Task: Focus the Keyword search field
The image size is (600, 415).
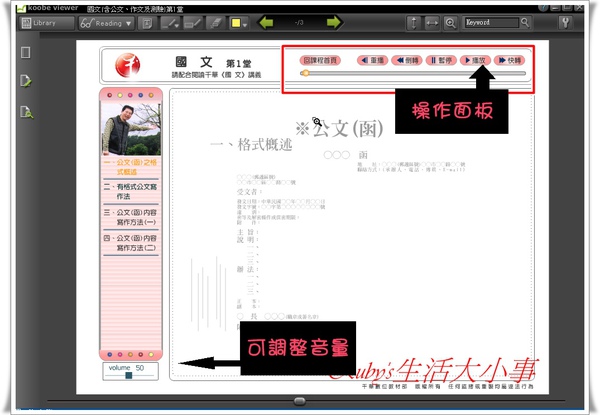Action: click(491, 23)
